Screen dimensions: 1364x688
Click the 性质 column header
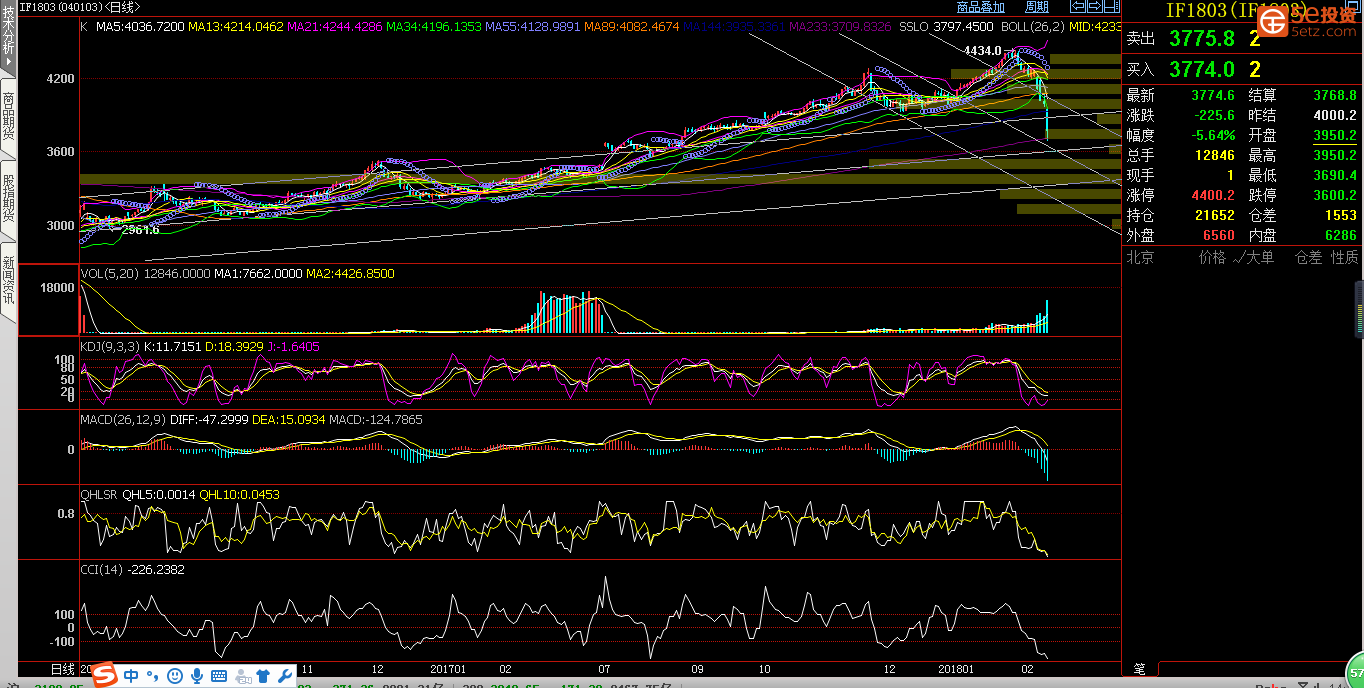[x=1345, y=257]
